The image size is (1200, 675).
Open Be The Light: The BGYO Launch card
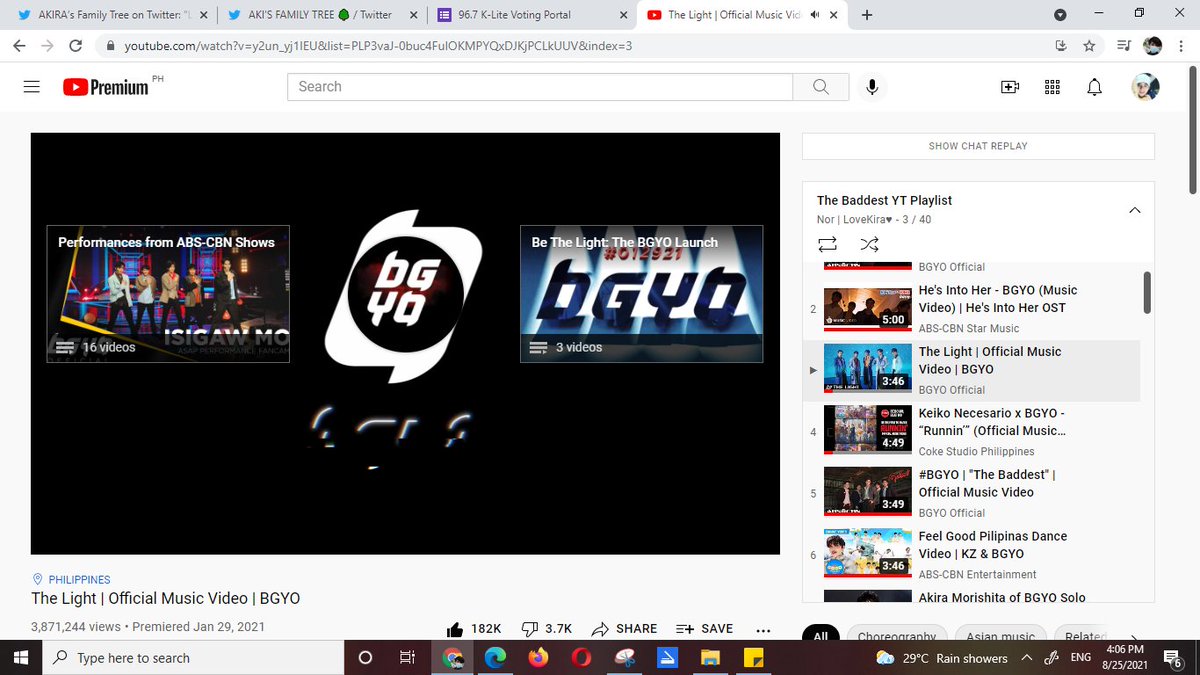click(x=641, y=293)
